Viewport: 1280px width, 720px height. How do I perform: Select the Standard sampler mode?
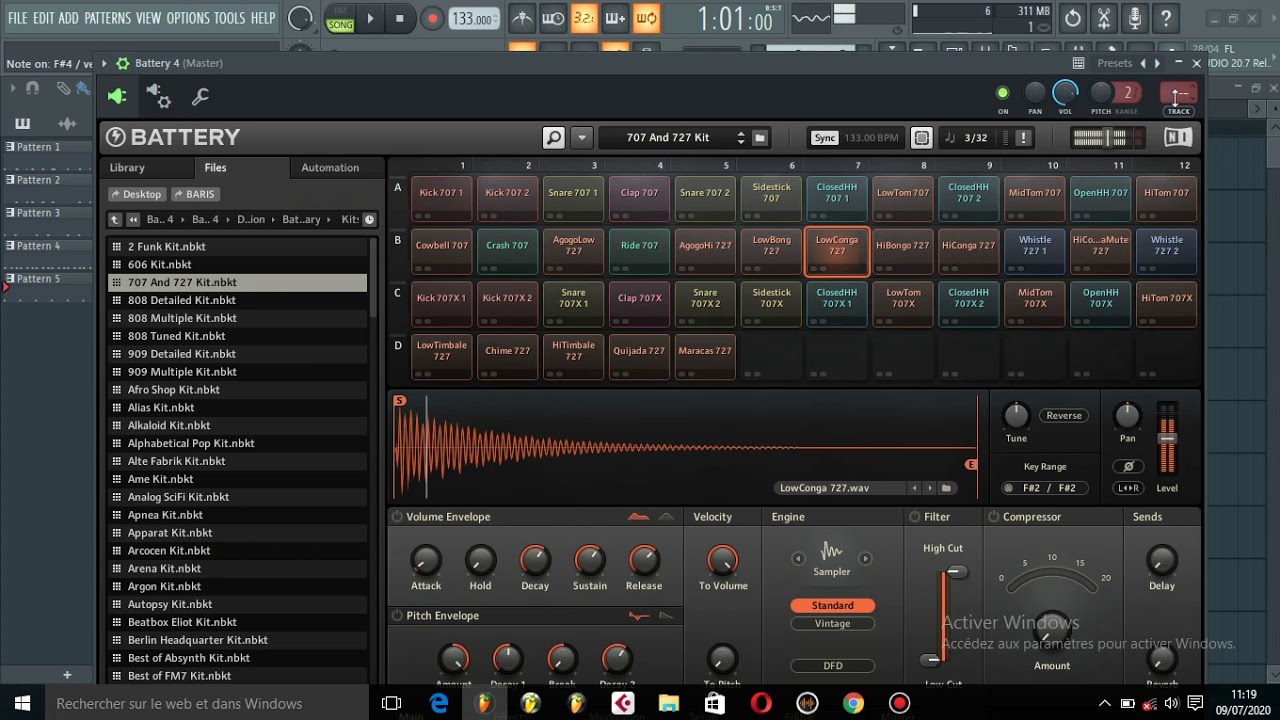(832, 605)
